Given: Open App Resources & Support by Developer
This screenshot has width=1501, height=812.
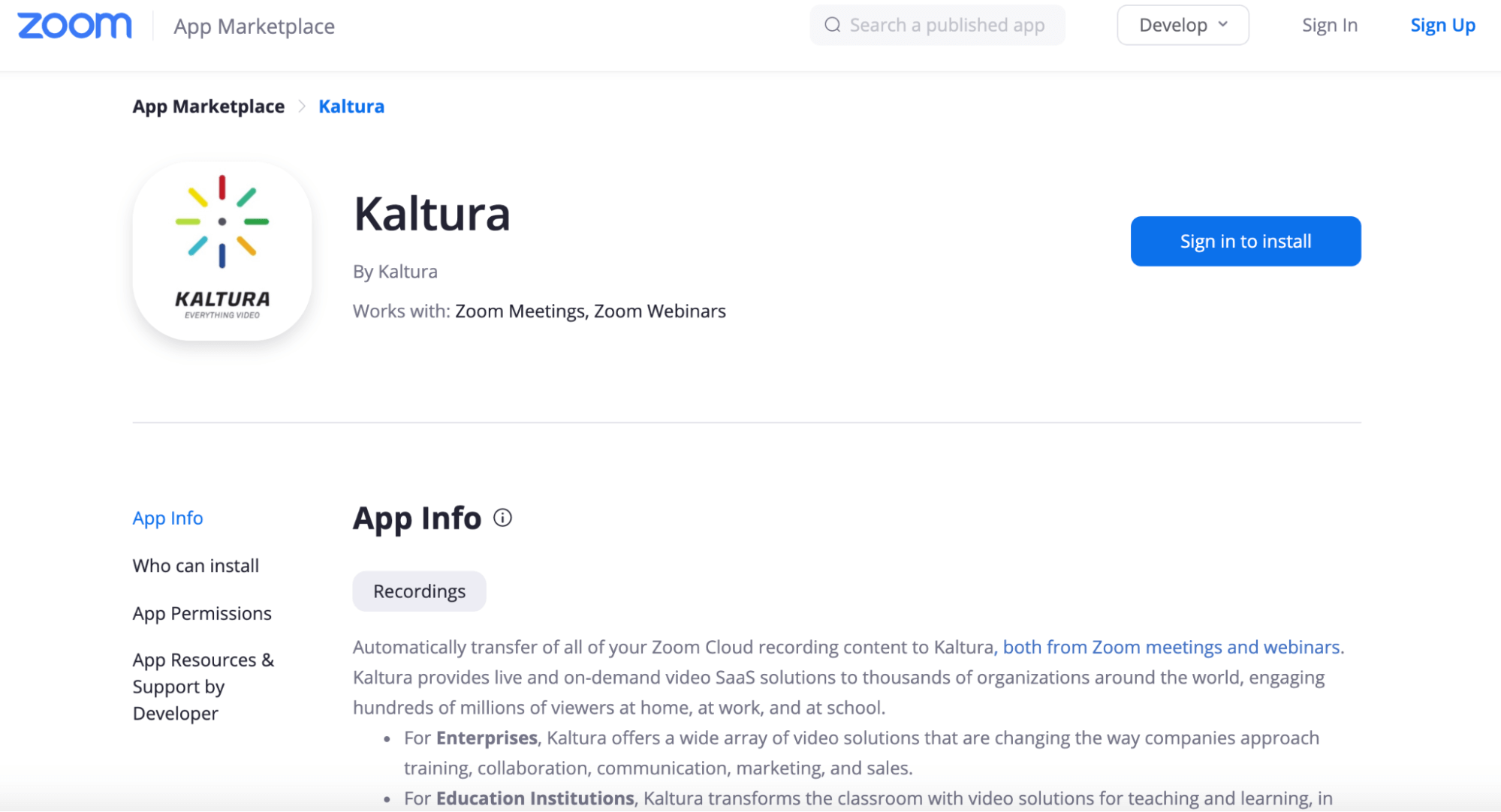Looking at the screenshot, I should [203, 686].
